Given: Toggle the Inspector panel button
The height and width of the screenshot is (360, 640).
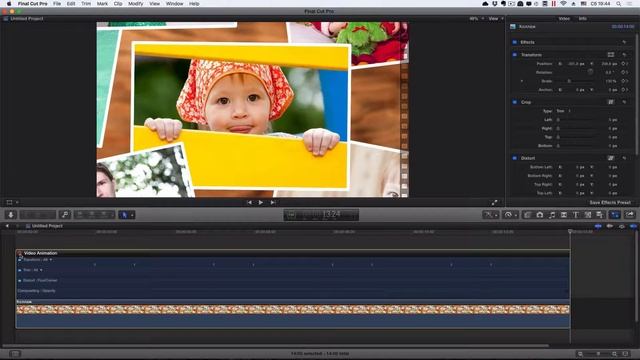Looking at the screenshot, I should pos(615,215).
